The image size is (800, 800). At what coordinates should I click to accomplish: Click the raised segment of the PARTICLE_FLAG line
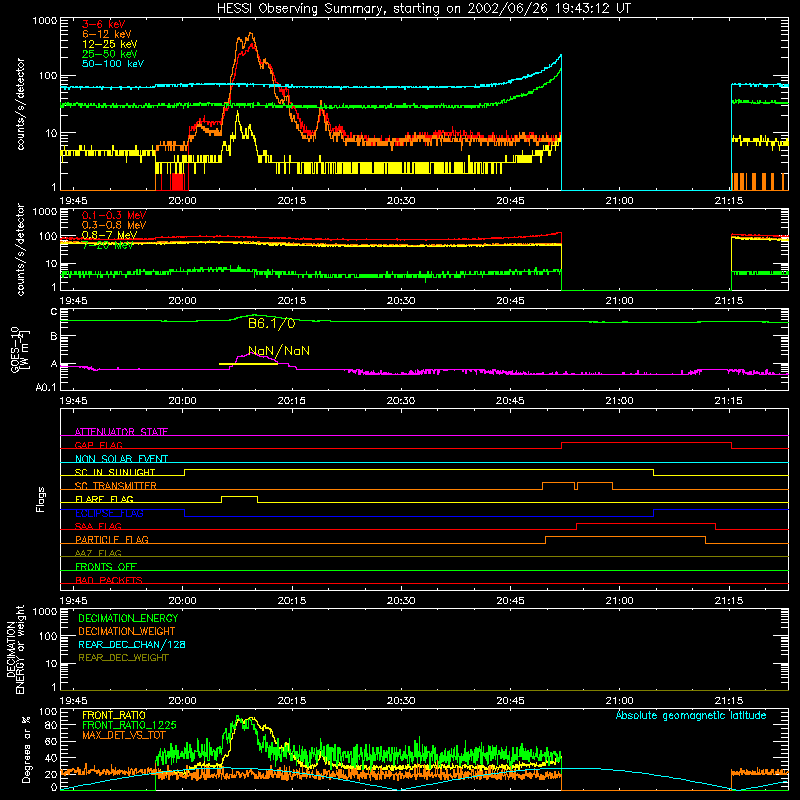click(626, 537)
